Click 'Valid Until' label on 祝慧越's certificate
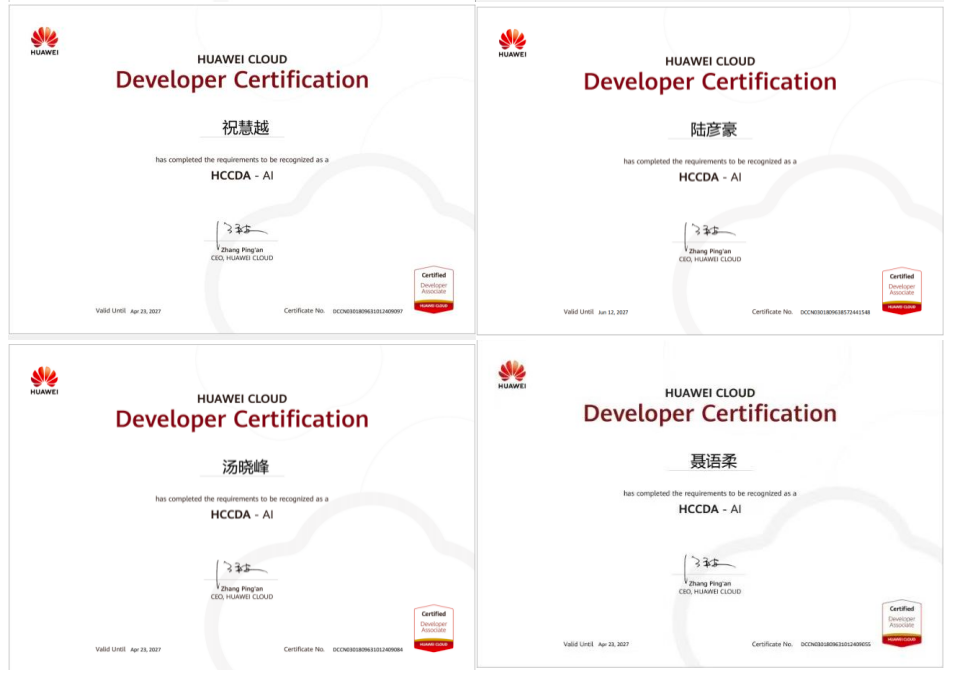This screenshot has height=676, width=956. [110, 311]
